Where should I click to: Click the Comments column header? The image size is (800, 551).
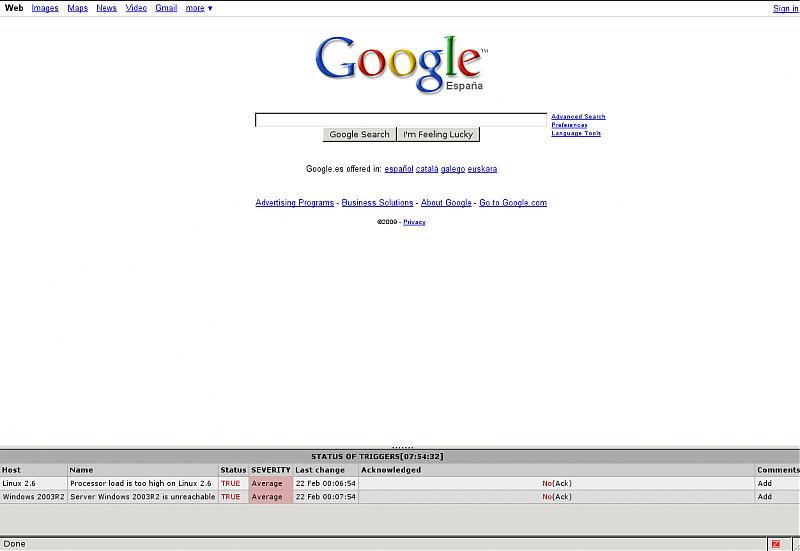pyautogui.click(x=779, y=470)
